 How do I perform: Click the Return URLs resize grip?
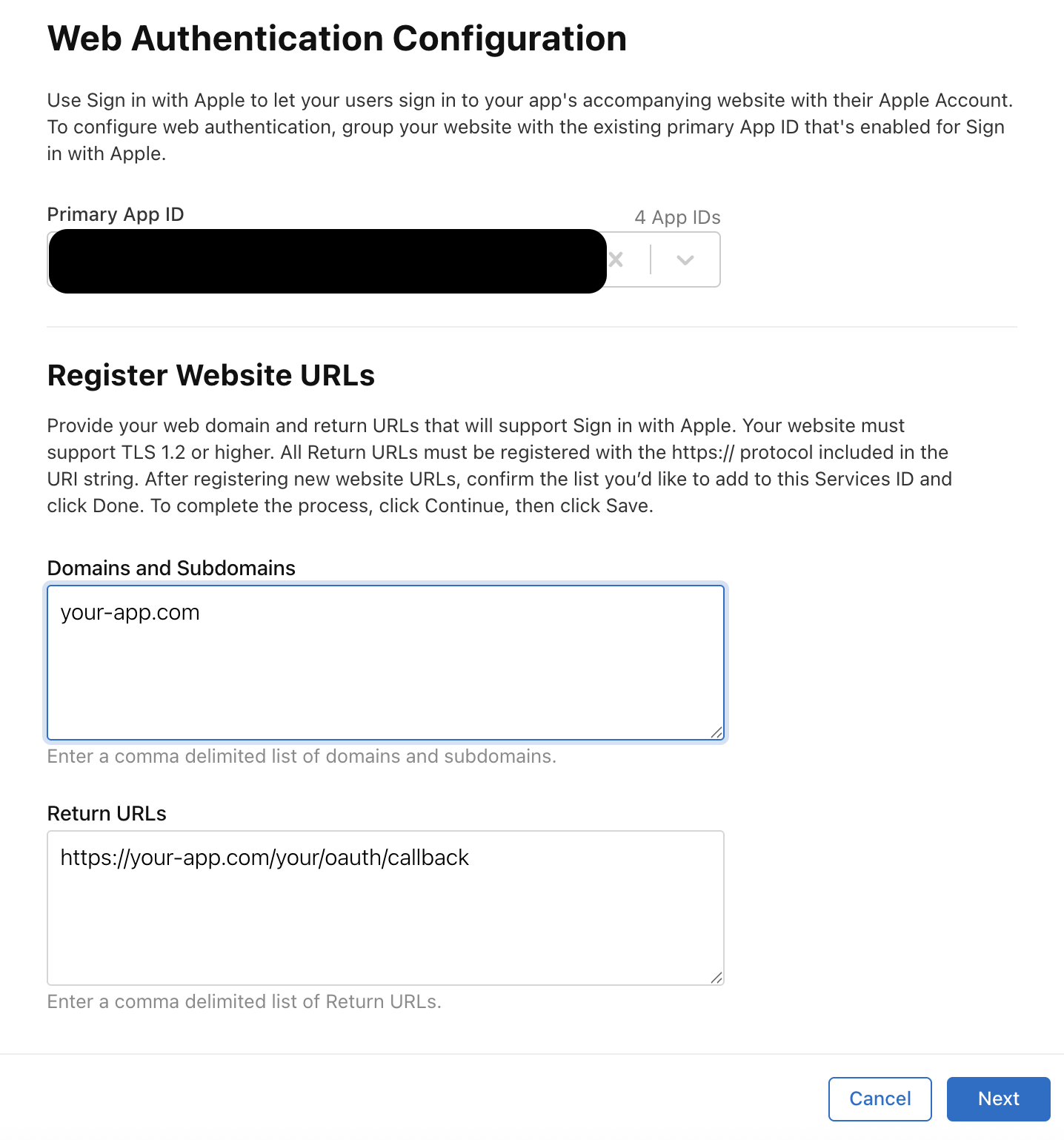coord(716,978)
